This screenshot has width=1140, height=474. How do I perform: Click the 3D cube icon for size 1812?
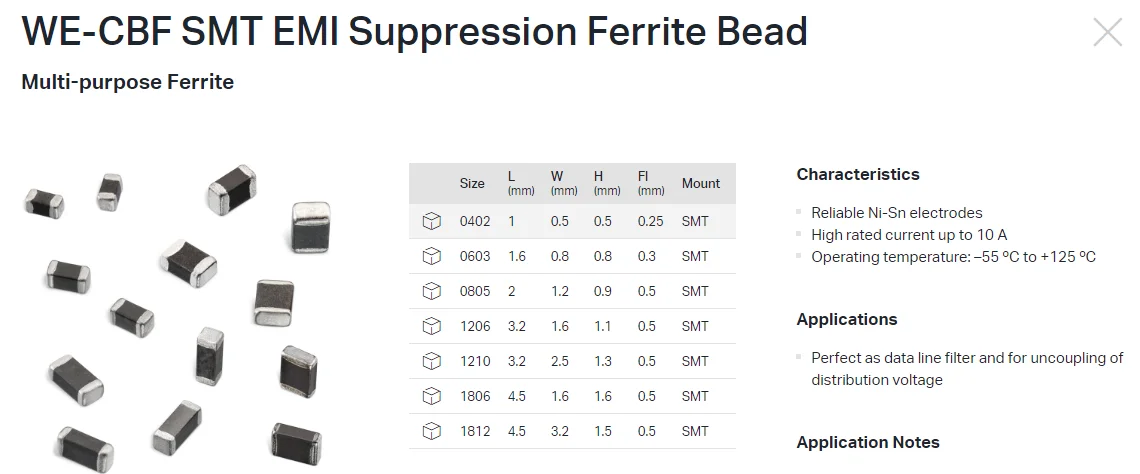click(431, 431)
